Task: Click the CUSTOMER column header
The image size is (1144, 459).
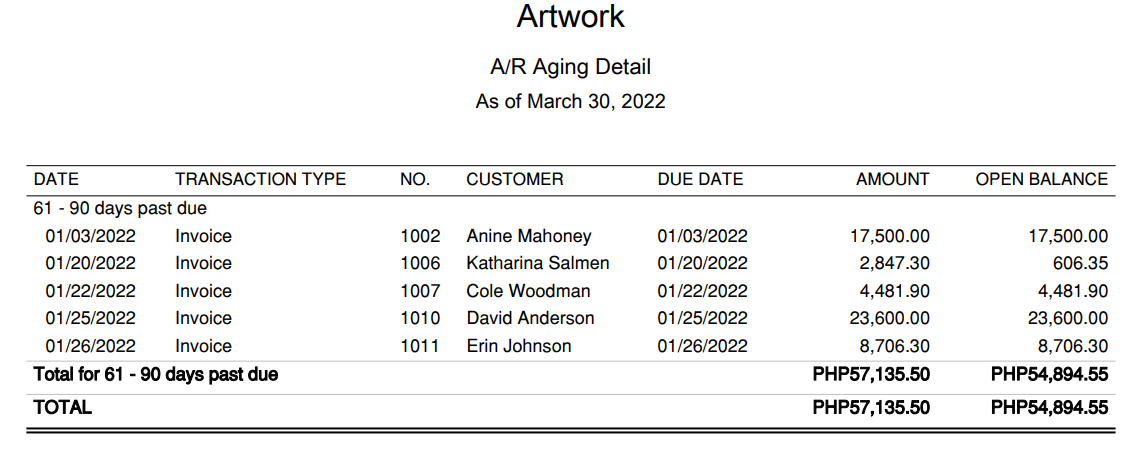Action: 514,179
